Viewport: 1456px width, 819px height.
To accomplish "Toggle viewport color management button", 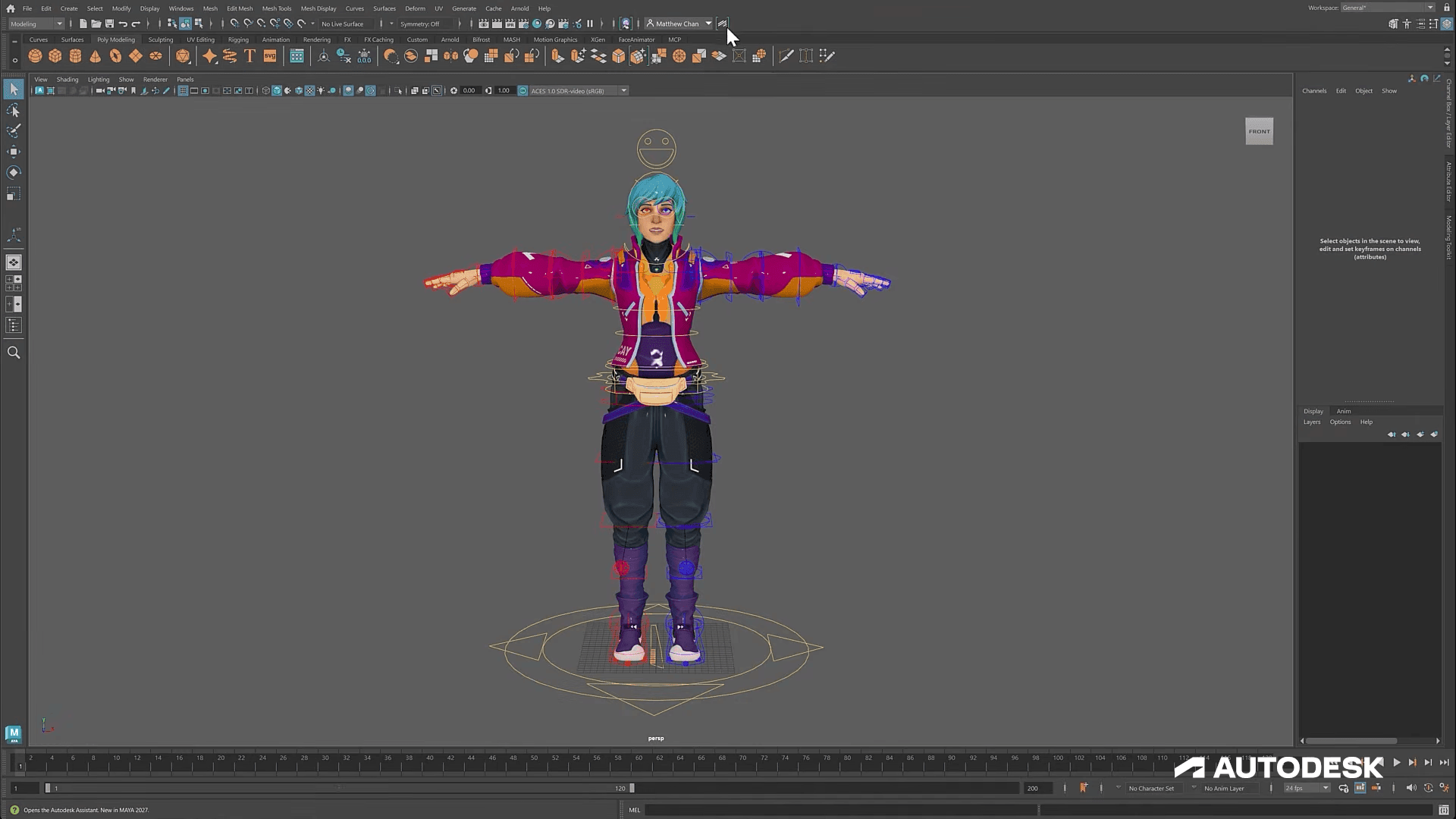I will pos(522,91).
